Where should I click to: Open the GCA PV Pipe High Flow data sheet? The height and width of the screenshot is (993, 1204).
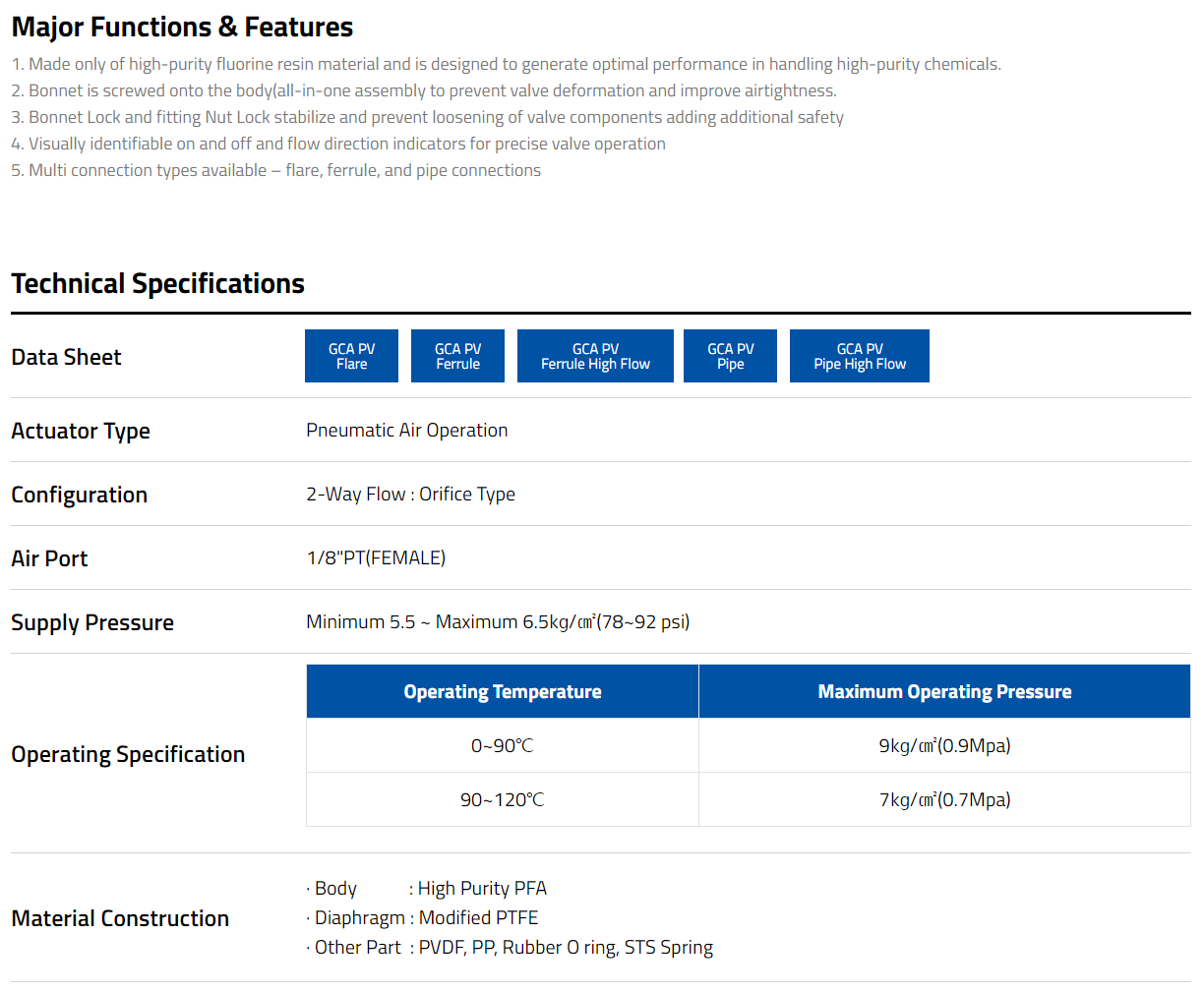[x=860, y=356]
